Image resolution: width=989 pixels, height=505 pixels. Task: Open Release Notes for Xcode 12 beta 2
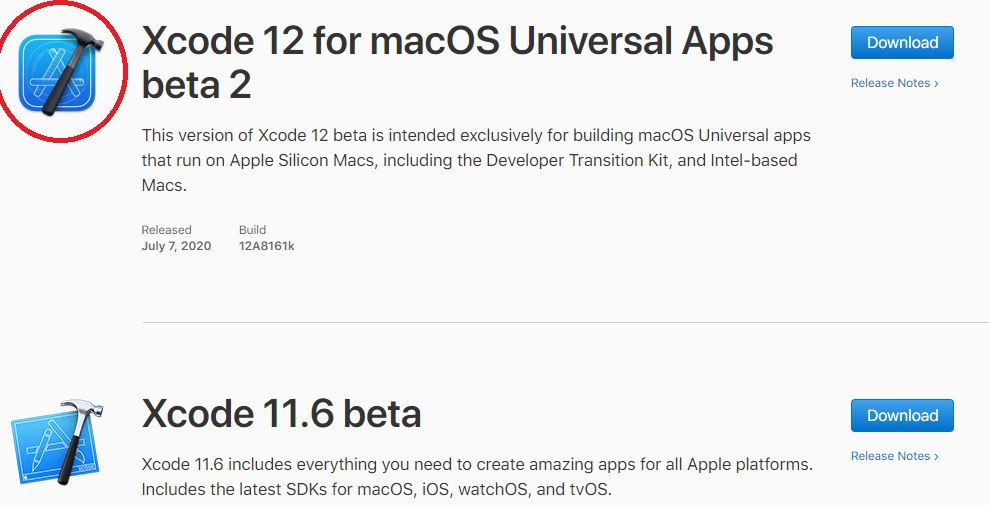coord(890,83)
